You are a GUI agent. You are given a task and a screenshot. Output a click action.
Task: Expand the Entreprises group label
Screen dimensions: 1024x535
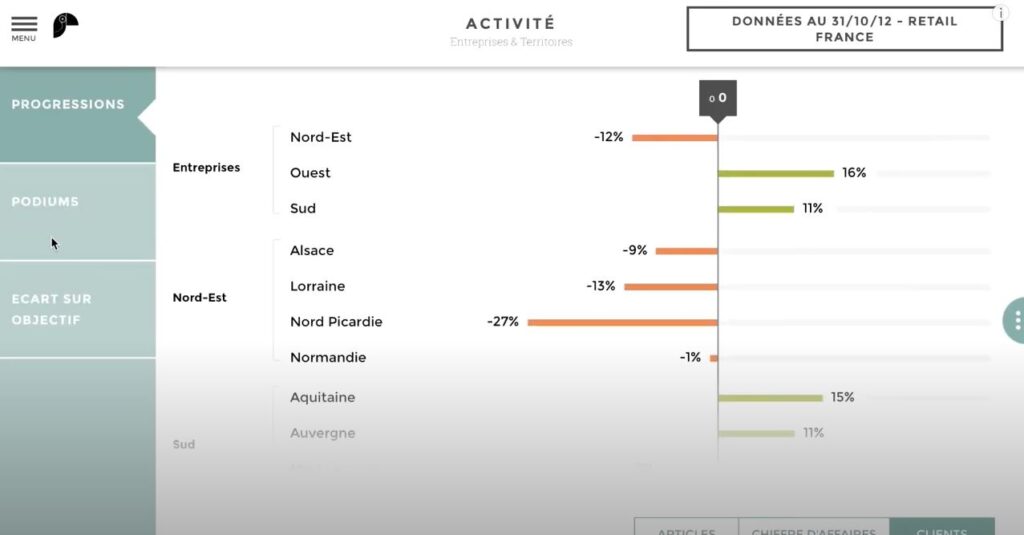point(206,167)
